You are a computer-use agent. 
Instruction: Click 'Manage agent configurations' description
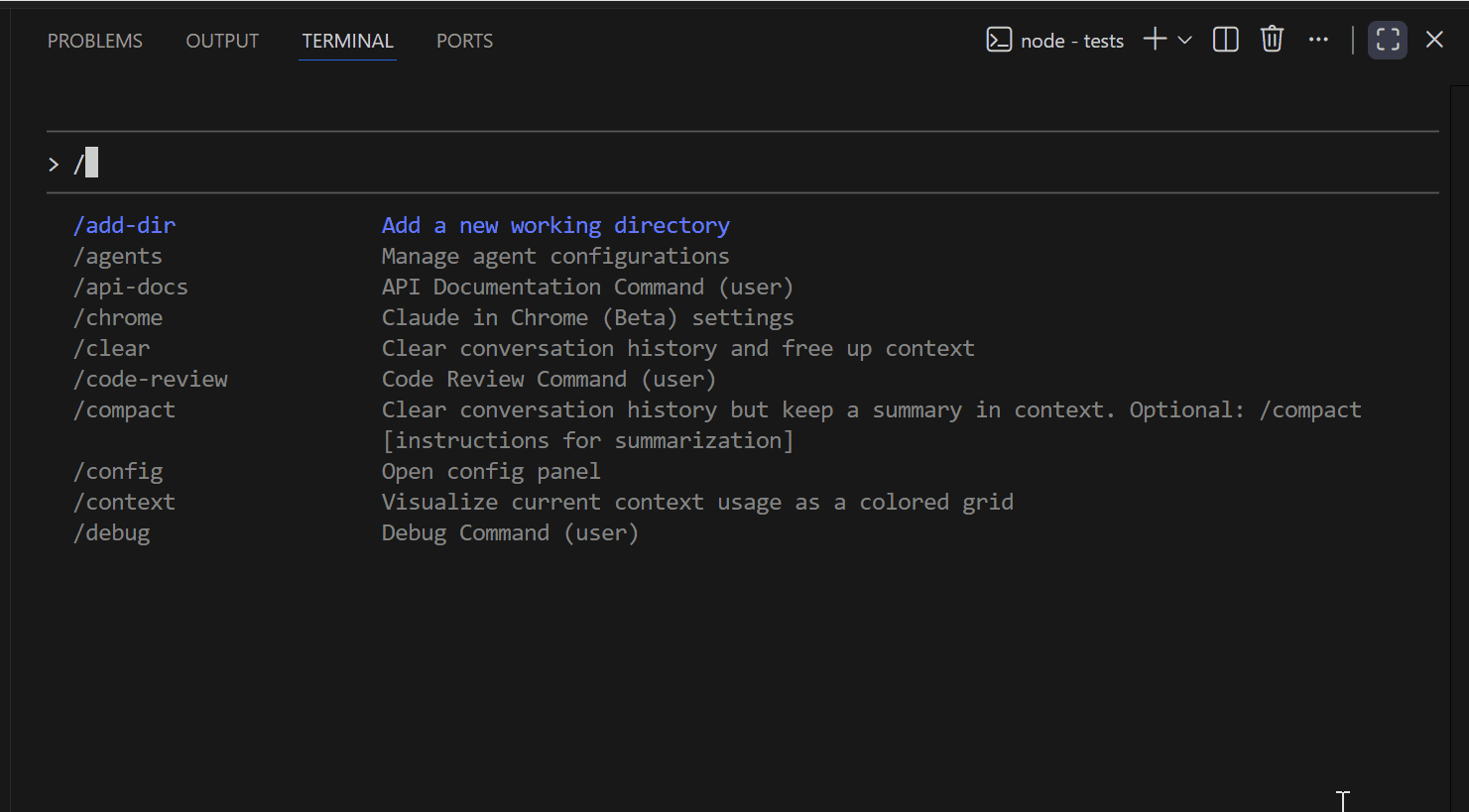tap(555, 256)
